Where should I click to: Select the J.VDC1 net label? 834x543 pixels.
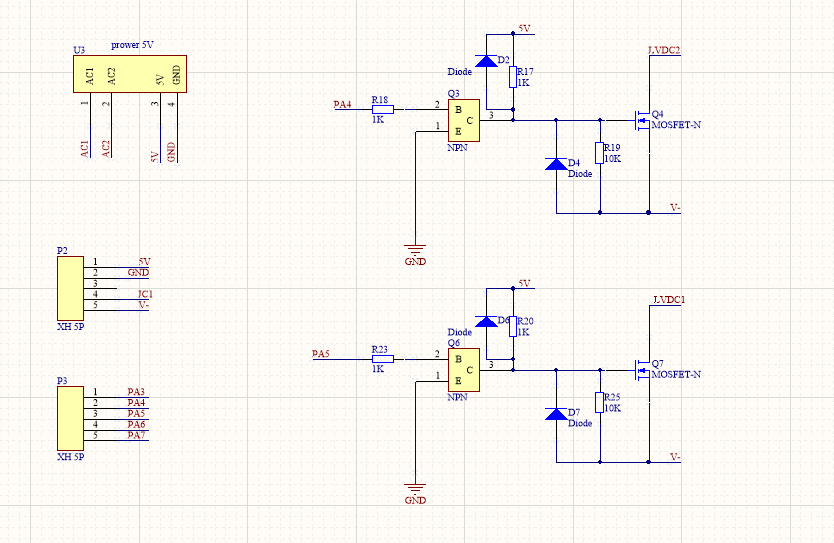[668, 300]
